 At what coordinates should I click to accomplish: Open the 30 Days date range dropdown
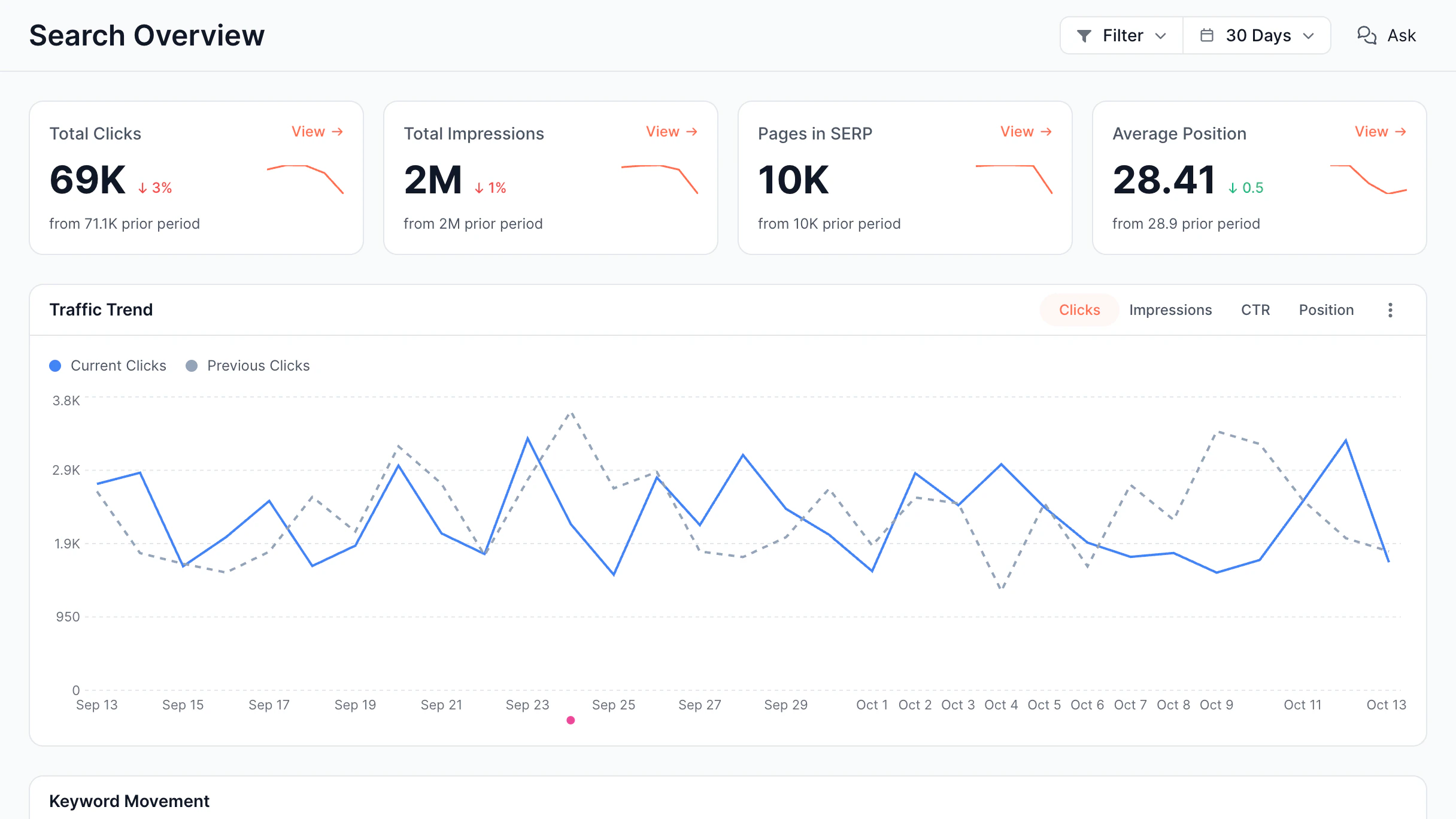1257,35
